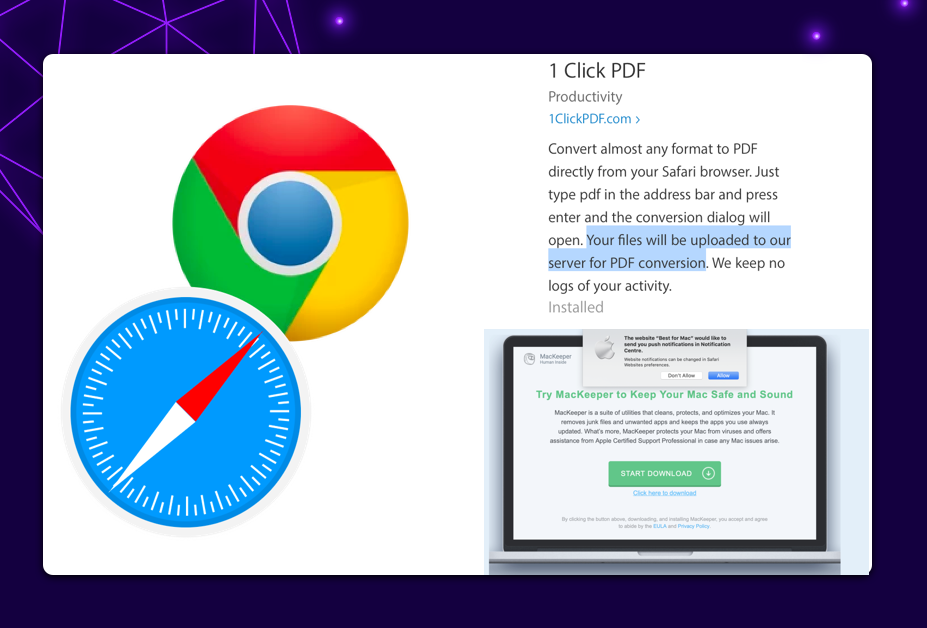
Task: Open the 1ClickPDF.com developer link
Action: pos(590,119)
